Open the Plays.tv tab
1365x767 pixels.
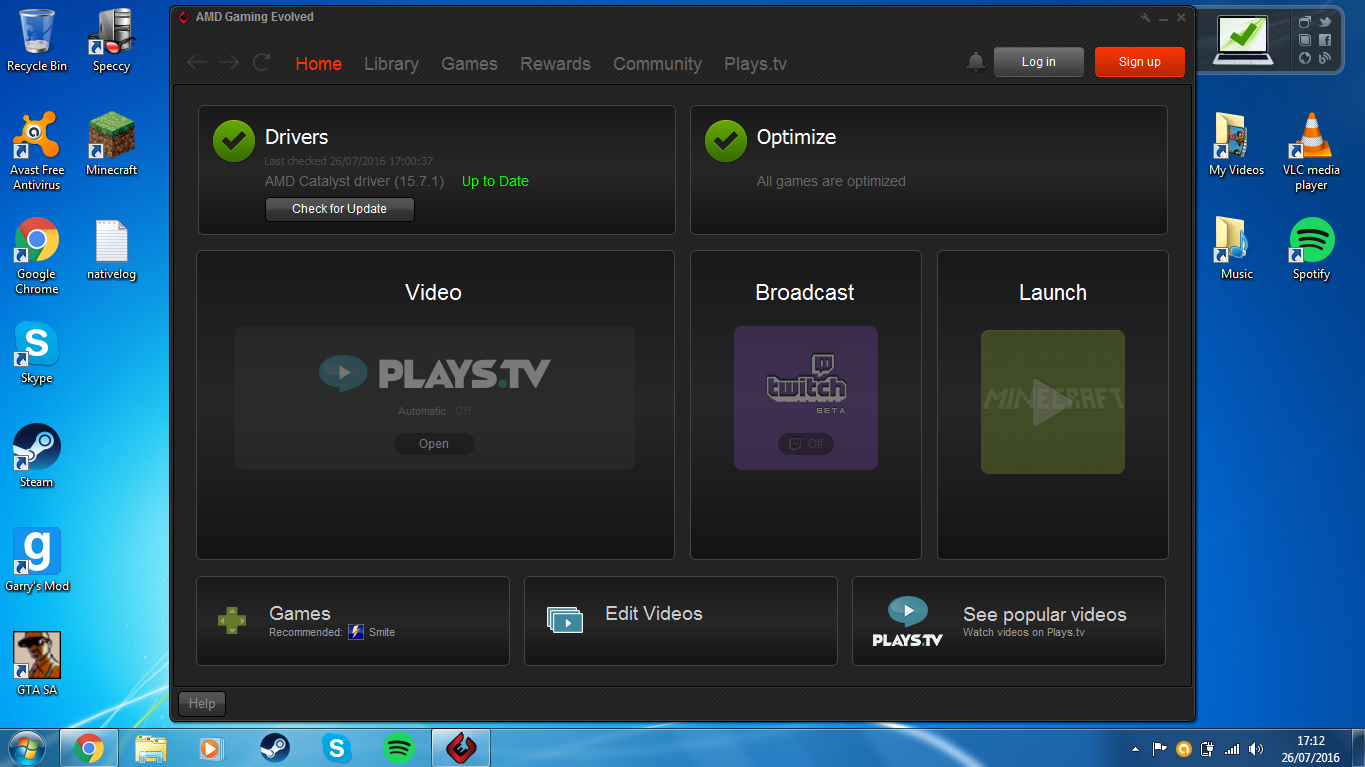[755, 63]
